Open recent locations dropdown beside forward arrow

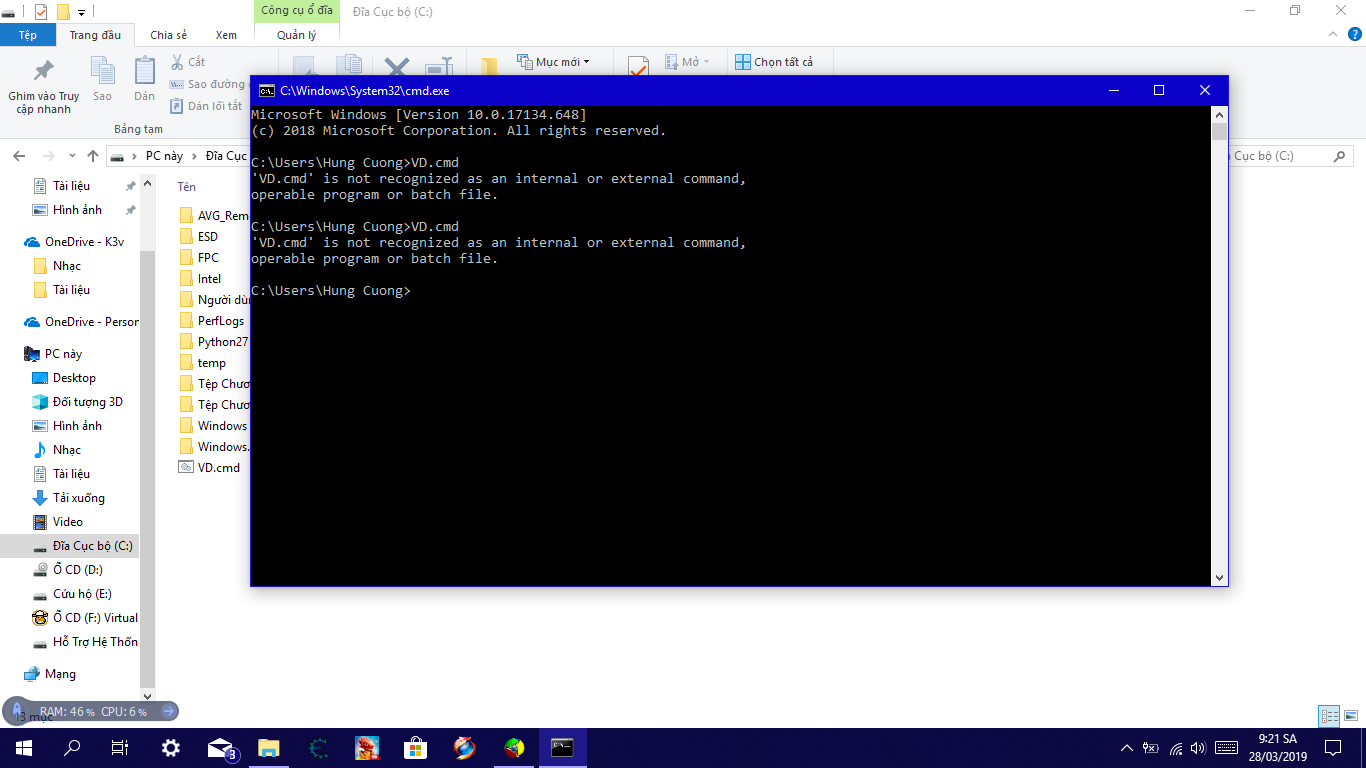pyautogui.click(x=71, y=156)
